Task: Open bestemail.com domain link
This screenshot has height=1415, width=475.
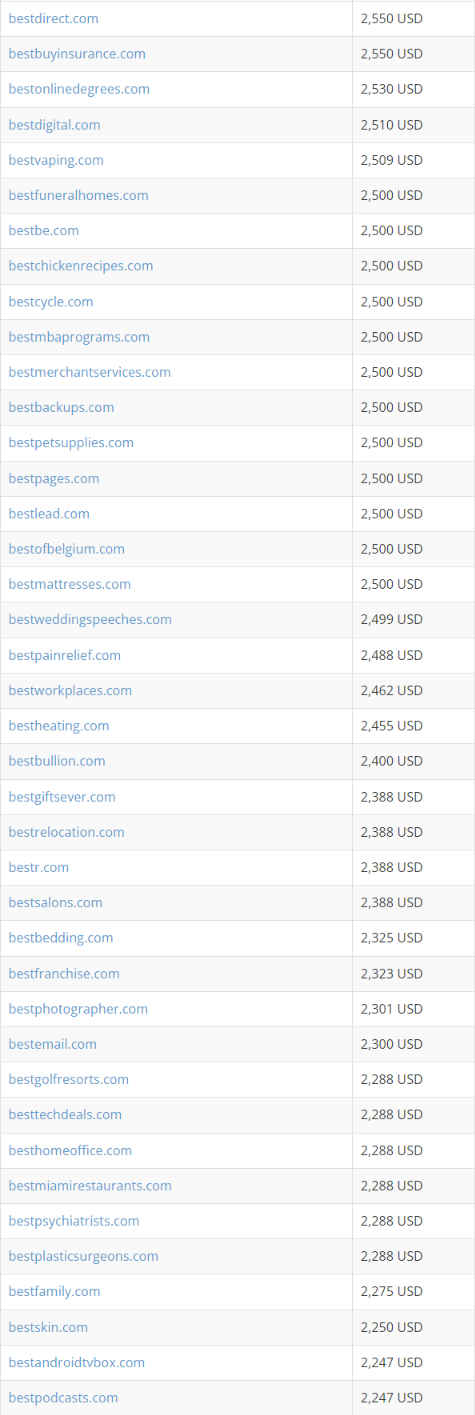Action: pyautogui.click(x=52, y=1044)
